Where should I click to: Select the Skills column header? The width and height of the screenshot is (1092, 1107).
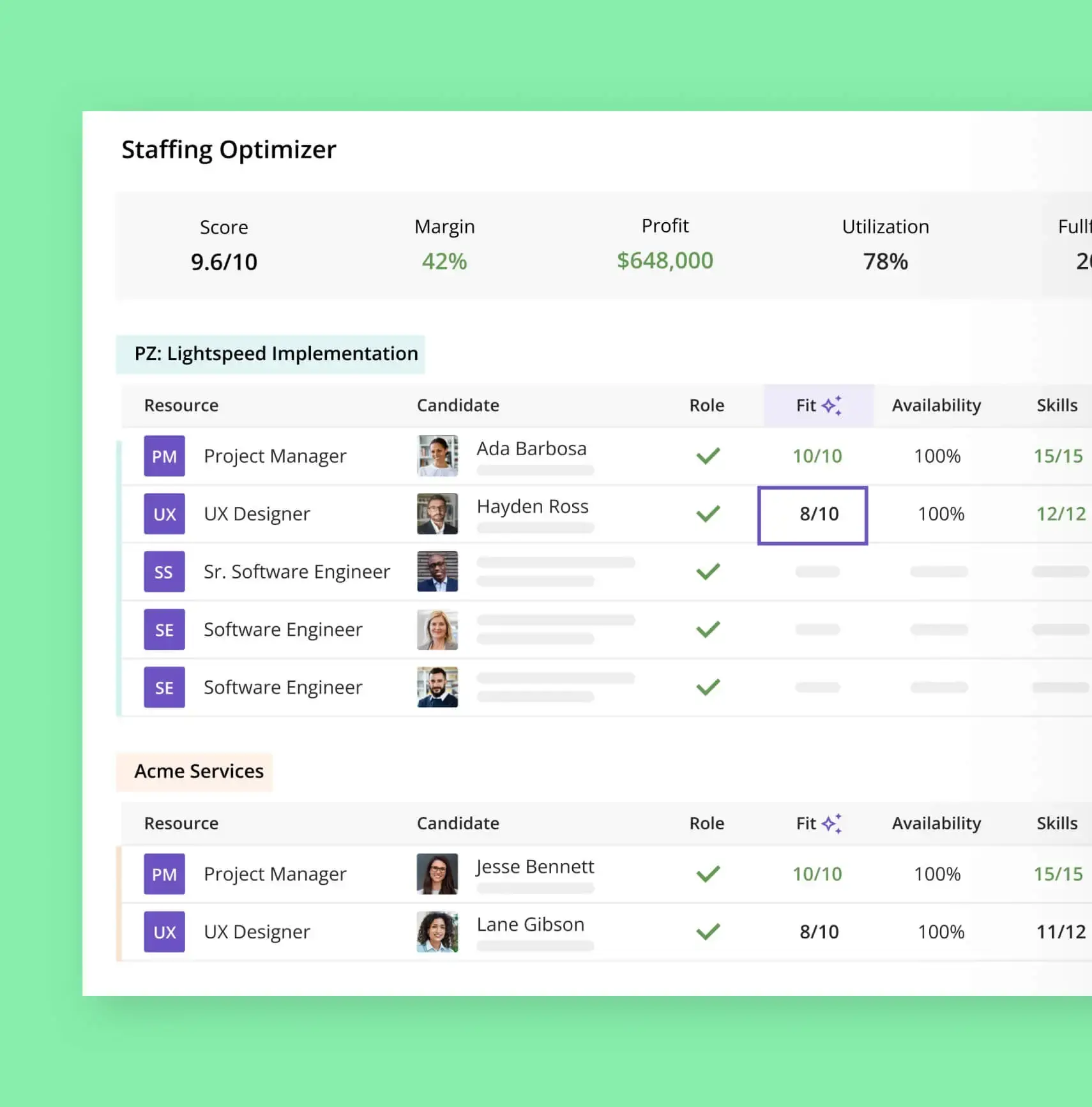(x=1057, y=405)
